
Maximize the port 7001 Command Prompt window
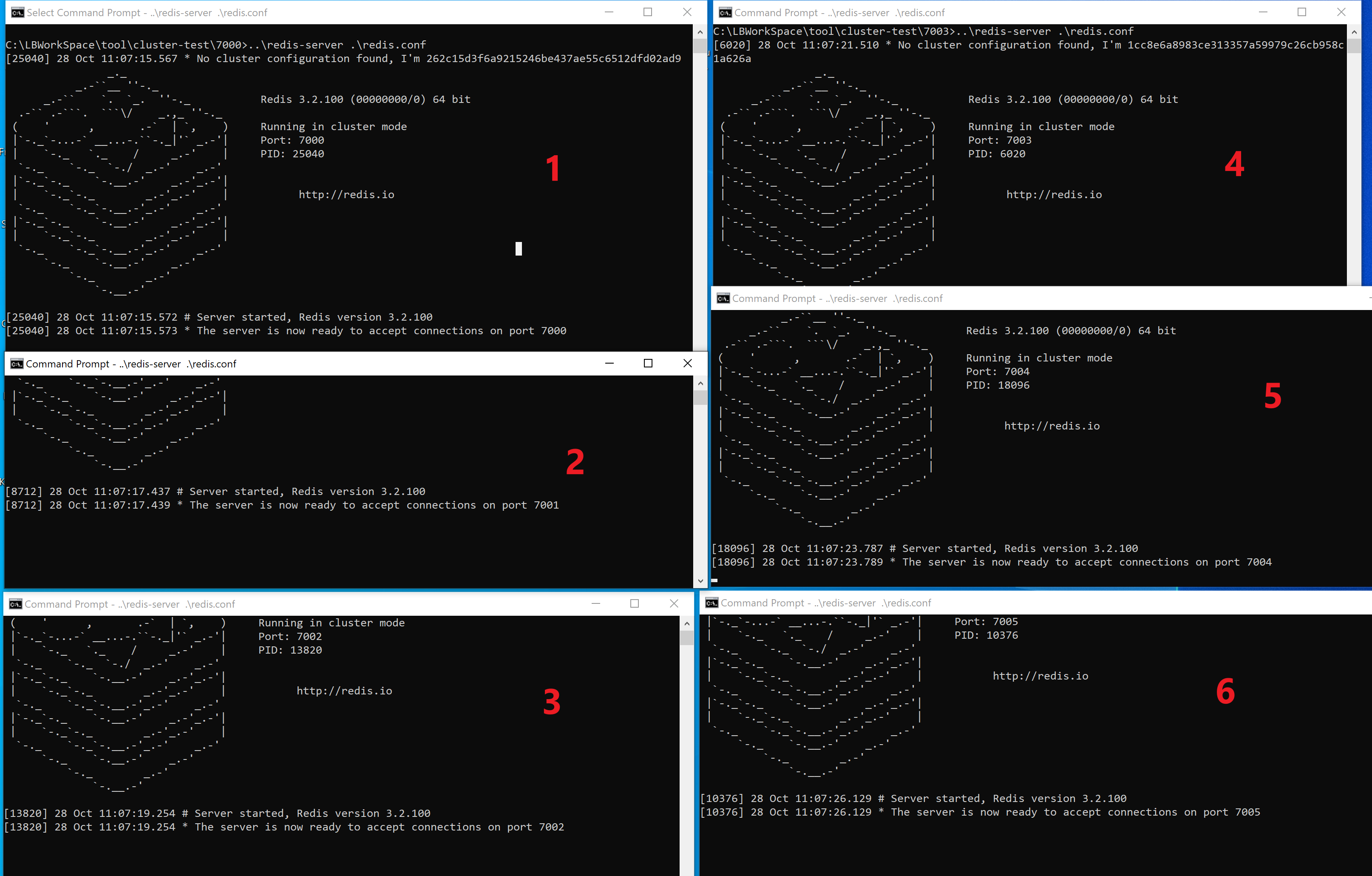click(648, 363)
